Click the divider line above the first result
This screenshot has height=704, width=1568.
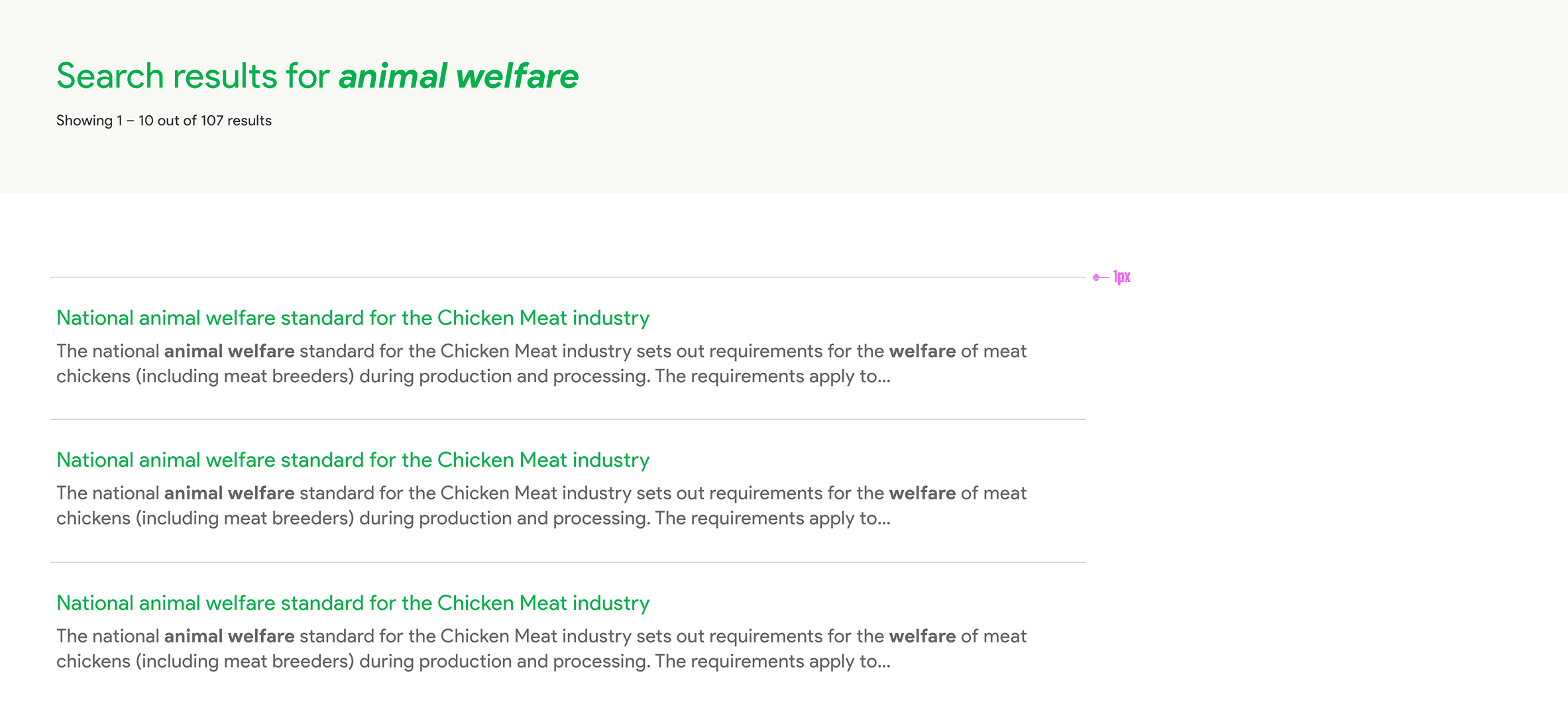(x=567, y=277)
